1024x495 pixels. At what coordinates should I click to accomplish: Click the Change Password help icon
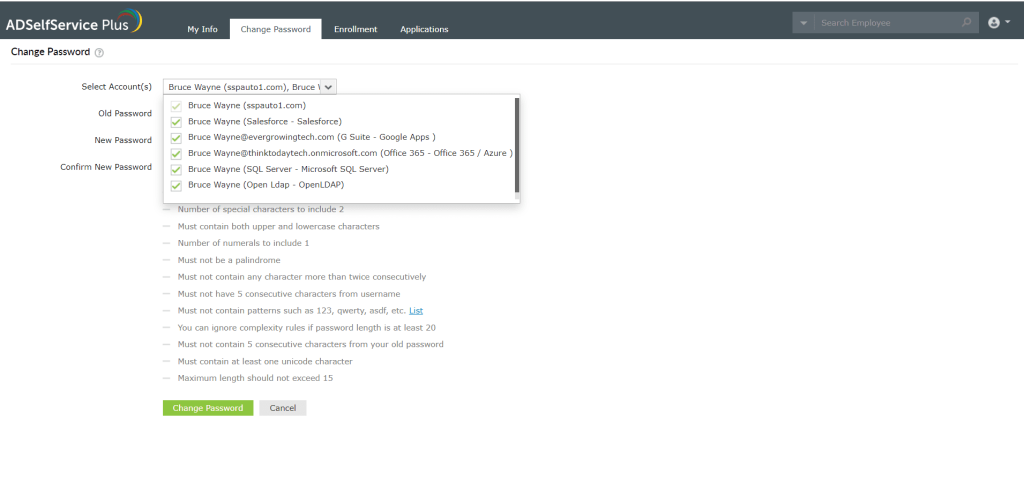99,52
